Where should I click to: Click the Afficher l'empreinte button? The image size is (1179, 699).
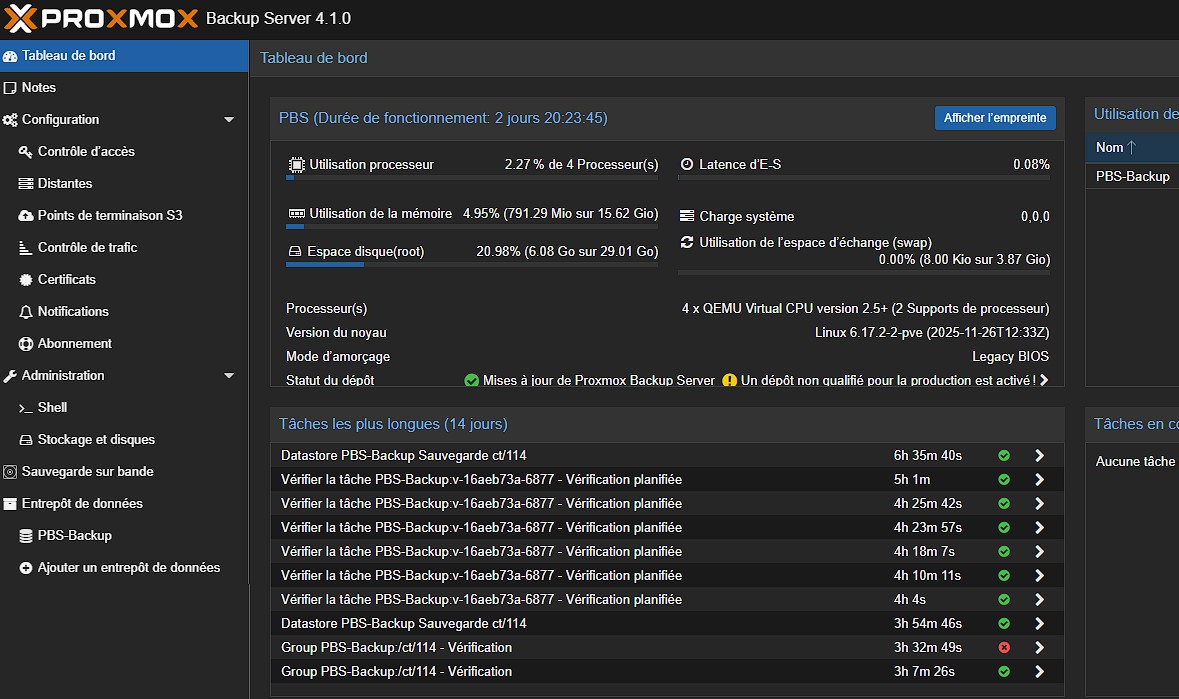tap(995, 118)
